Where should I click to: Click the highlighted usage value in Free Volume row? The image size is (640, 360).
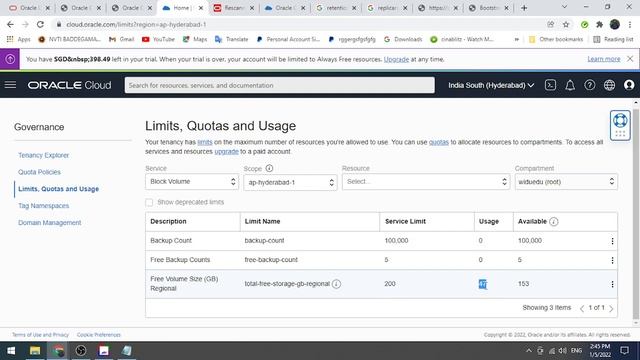pos(482,284)
